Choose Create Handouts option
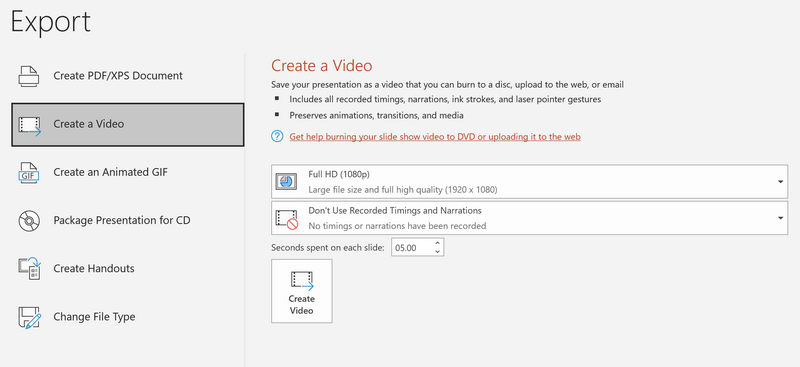Screen dimensions: 800x367 coord(128,268)
